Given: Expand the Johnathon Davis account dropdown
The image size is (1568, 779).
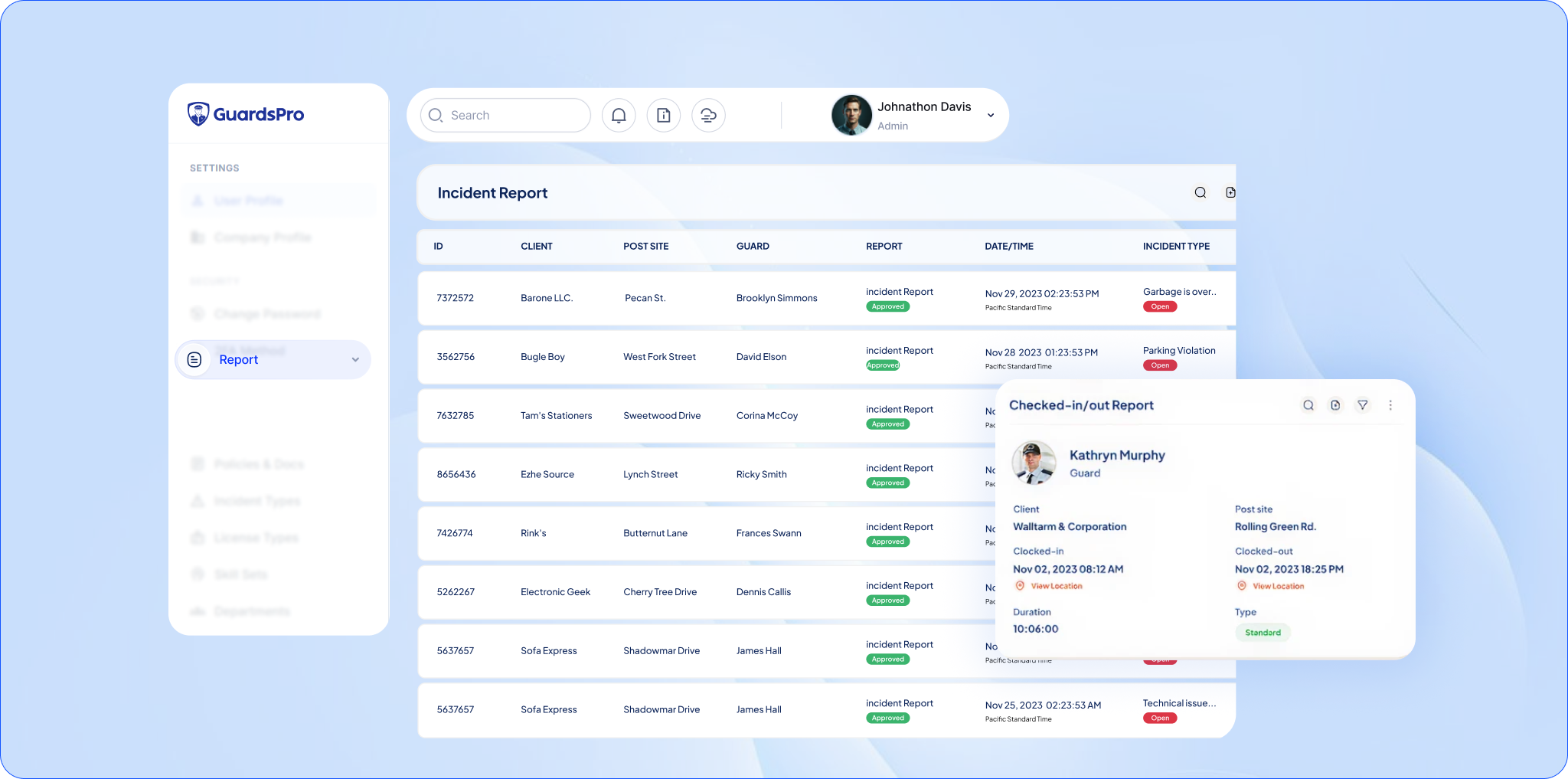Looking at the screenshot, I should [x=991, y=116].
